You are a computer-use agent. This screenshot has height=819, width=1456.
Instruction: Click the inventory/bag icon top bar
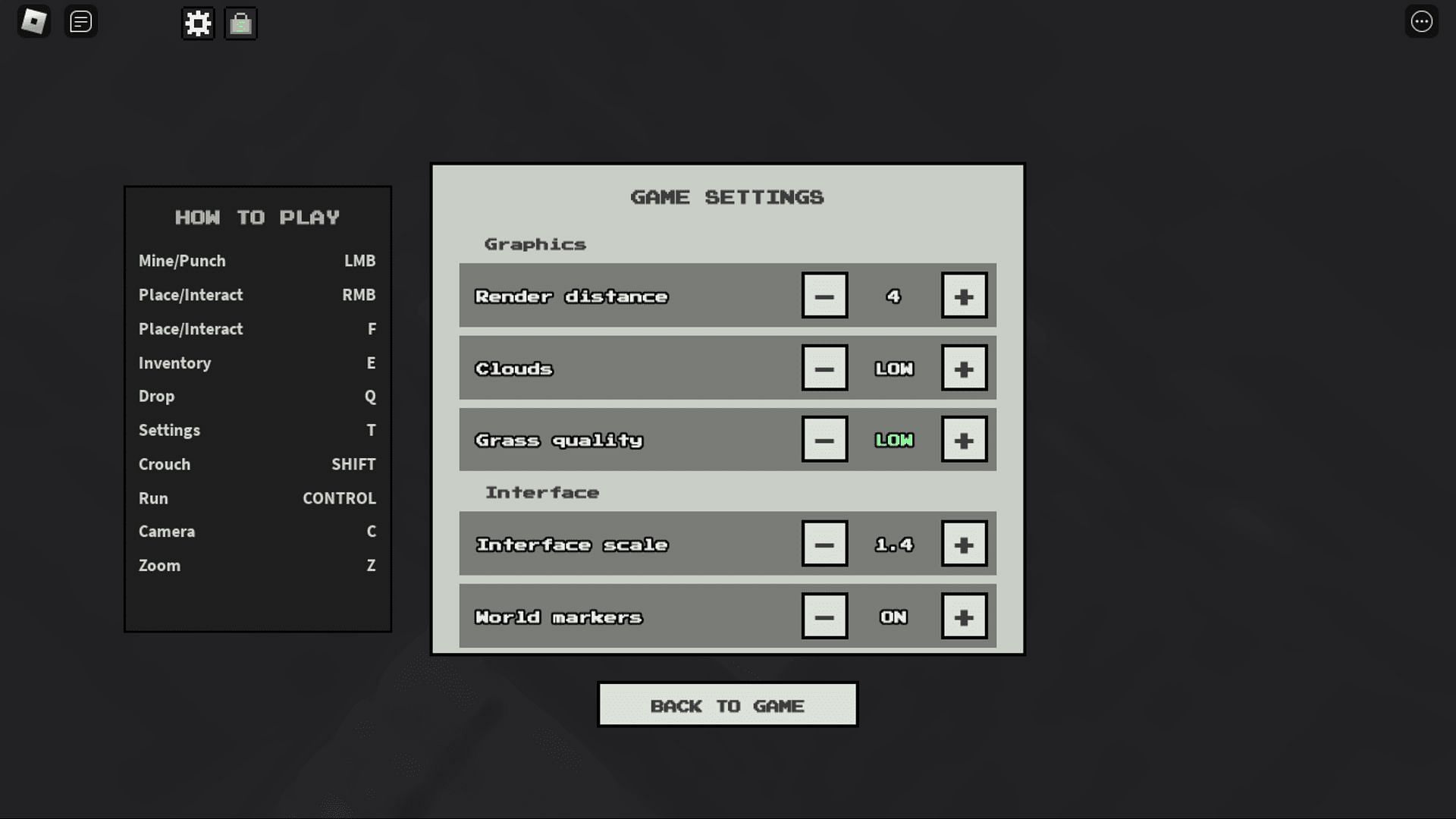[240, 22]
